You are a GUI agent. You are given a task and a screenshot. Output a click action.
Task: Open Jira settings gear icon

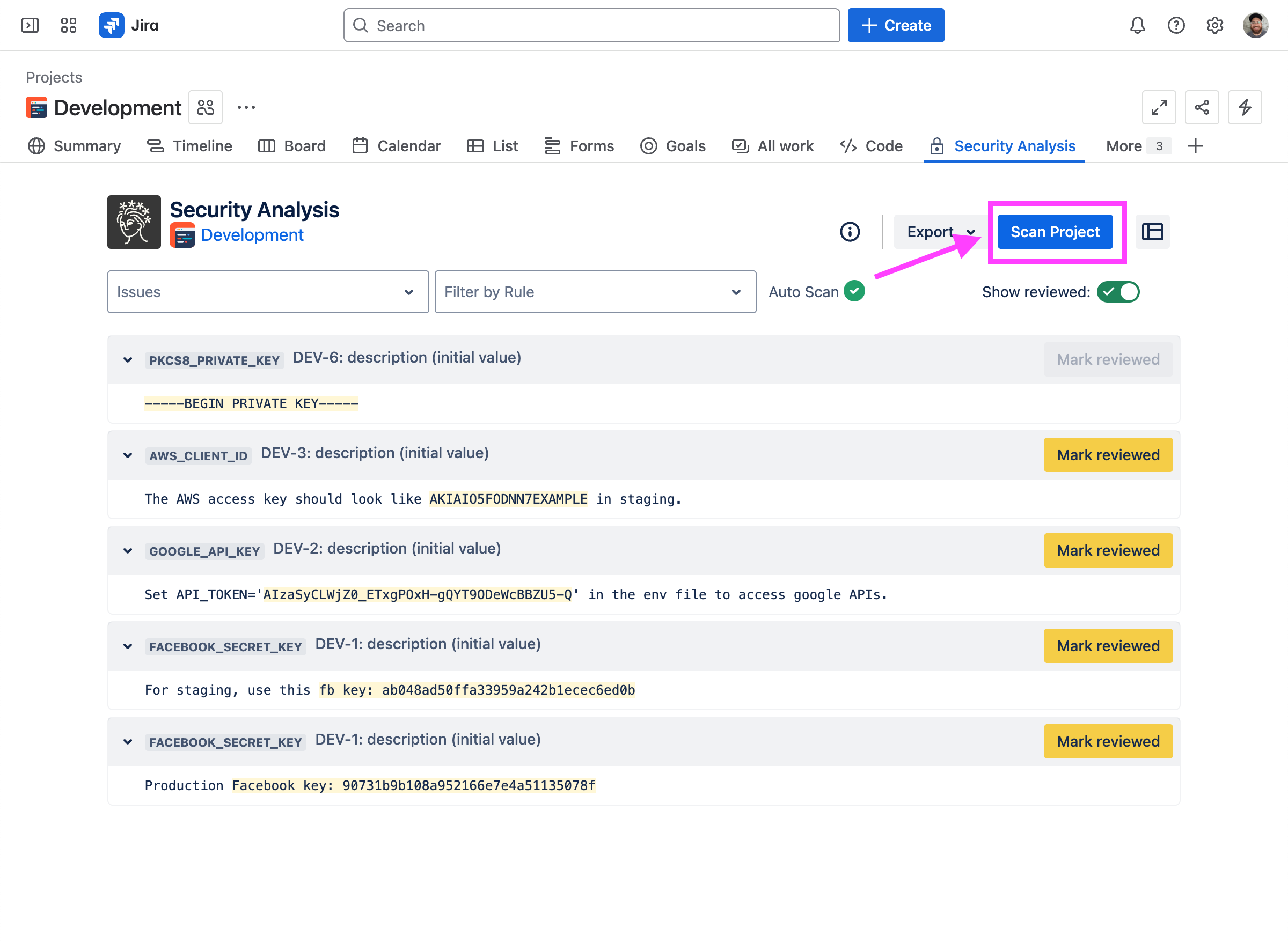1214,26
